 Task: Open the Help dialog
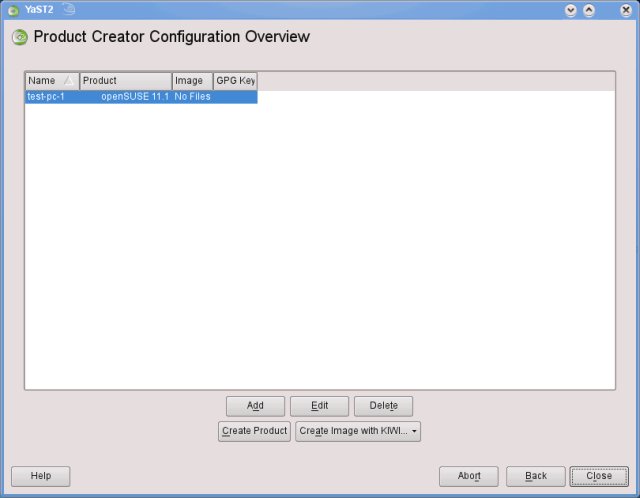coord(41,476)
